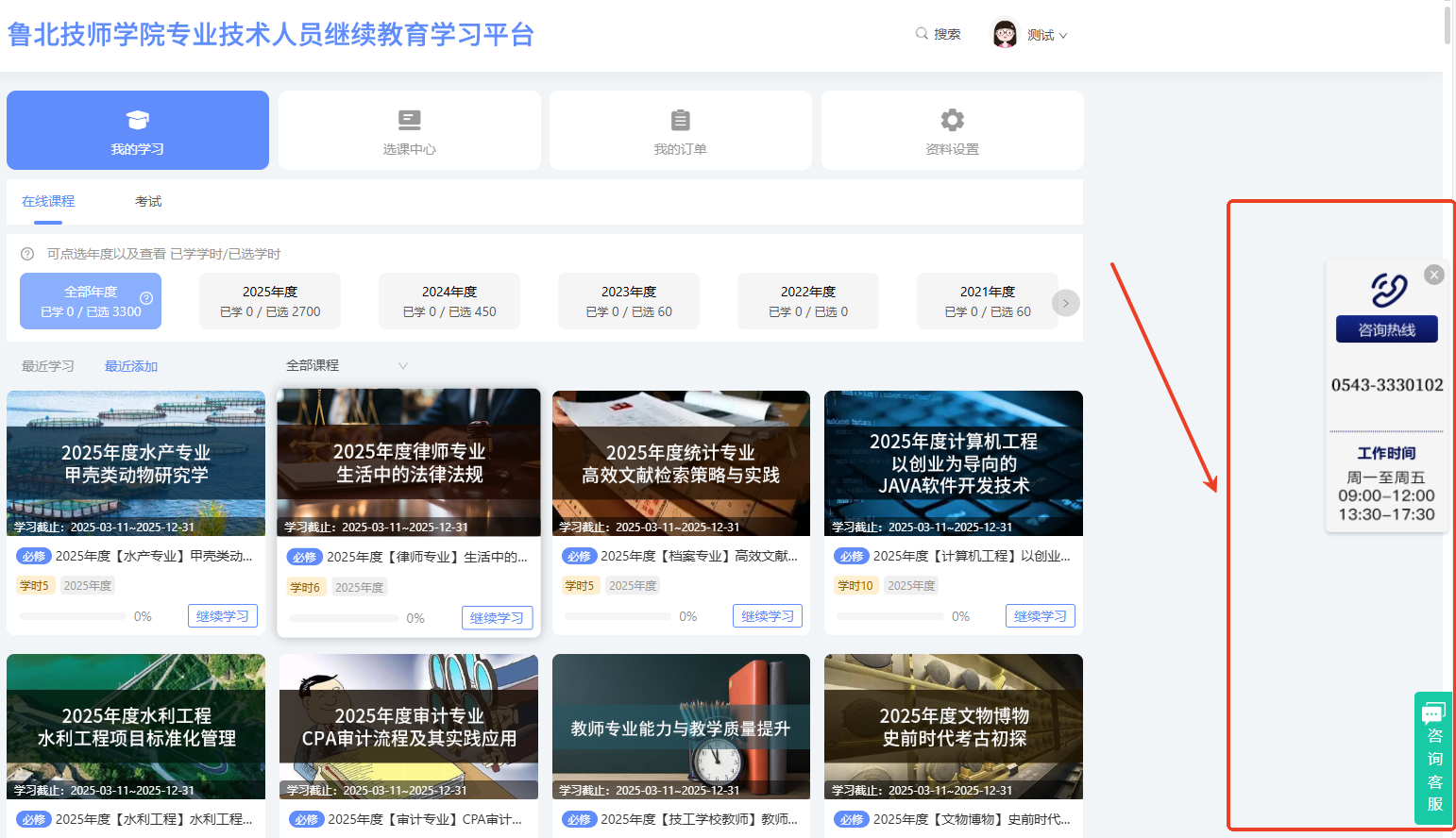Click the 文物博物 course title link

click(x=972, y=819)
